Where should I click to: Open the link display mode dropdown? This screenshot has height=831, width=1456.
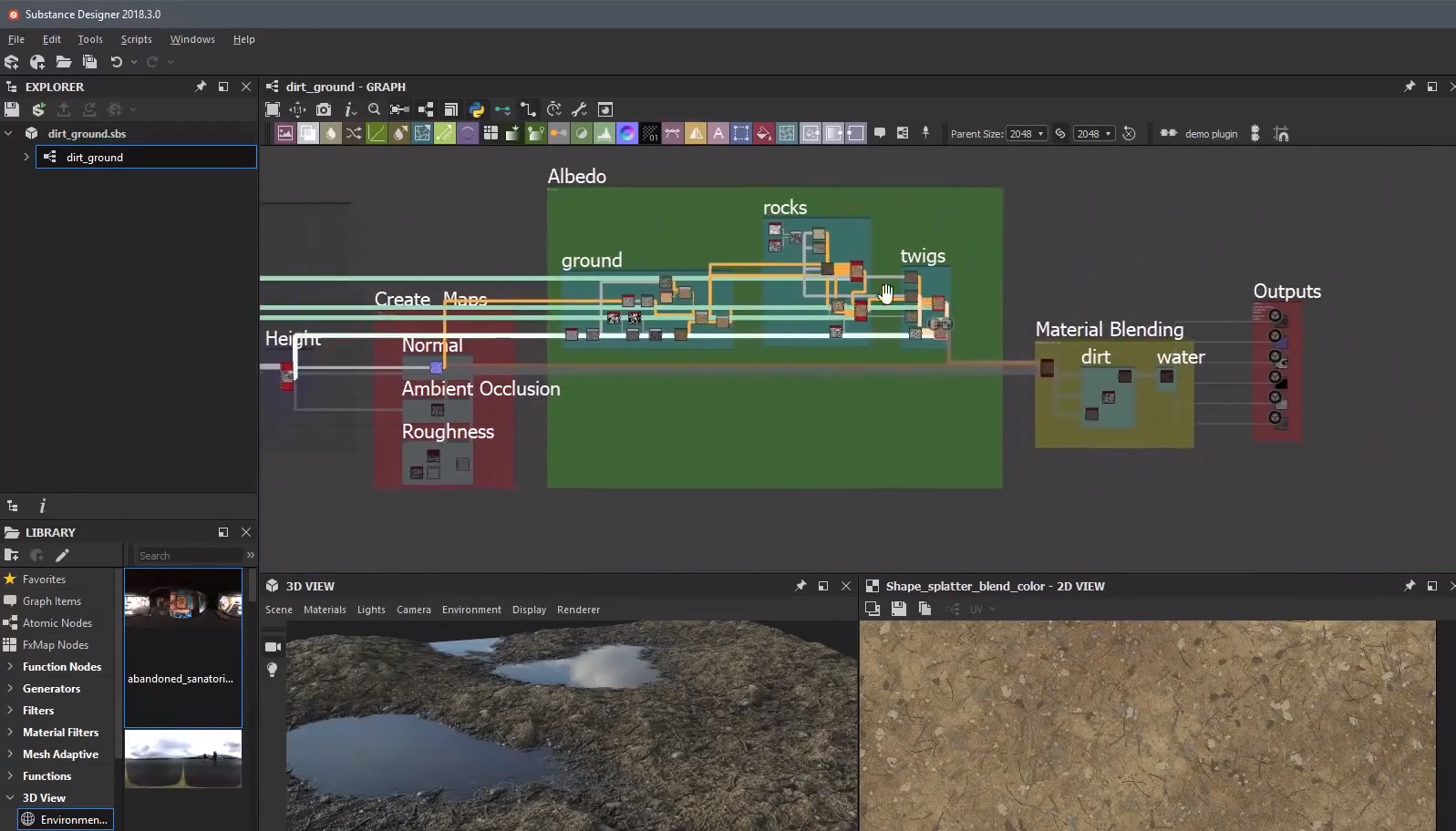[502, 109]
